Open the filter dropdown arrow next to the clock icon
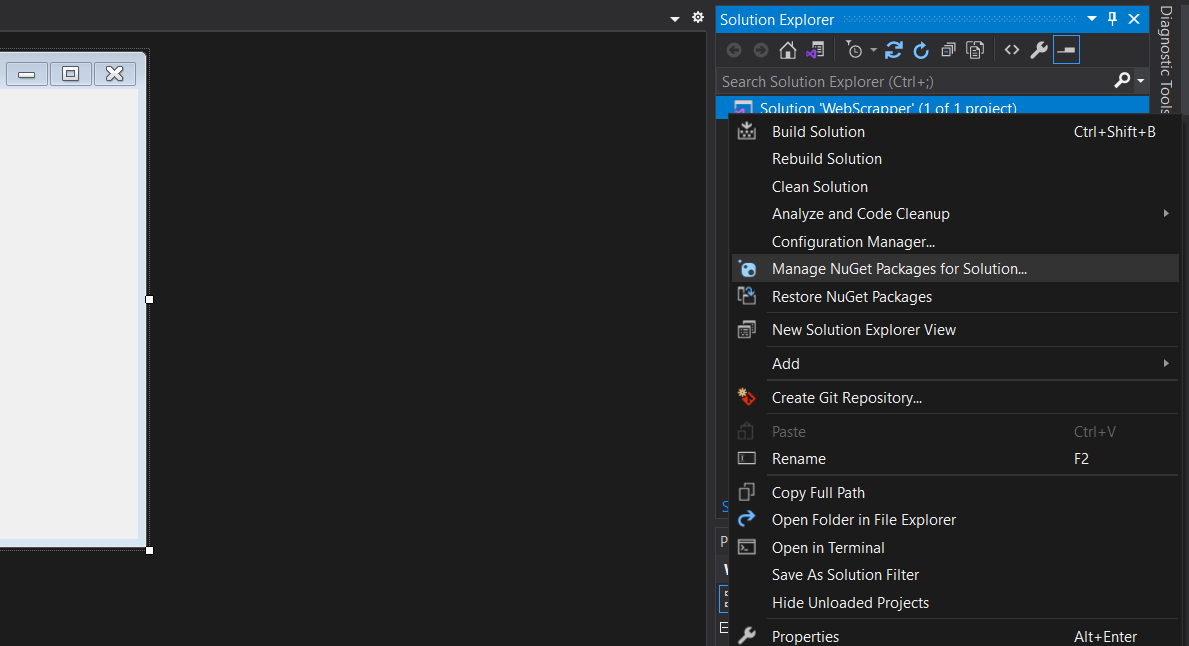The image size is (1189, 646). (x=873, y=49)
